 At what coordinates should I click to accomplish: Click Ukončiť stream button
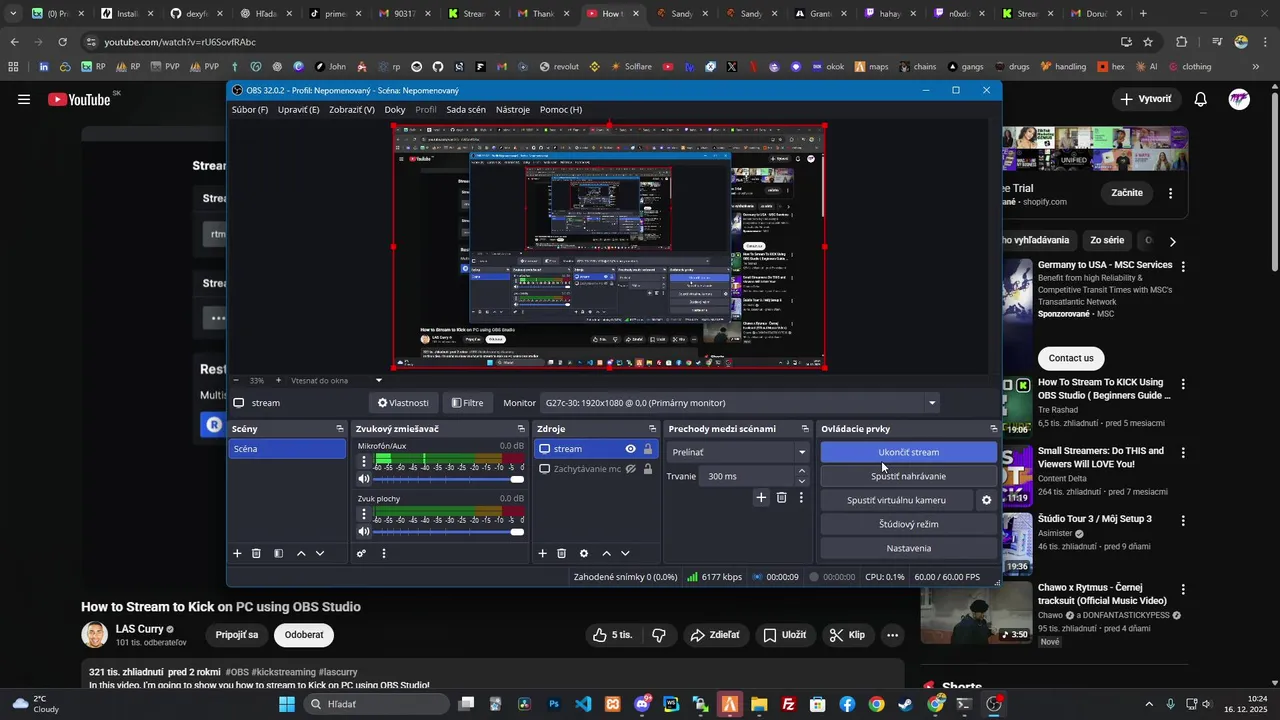(909, 452)
